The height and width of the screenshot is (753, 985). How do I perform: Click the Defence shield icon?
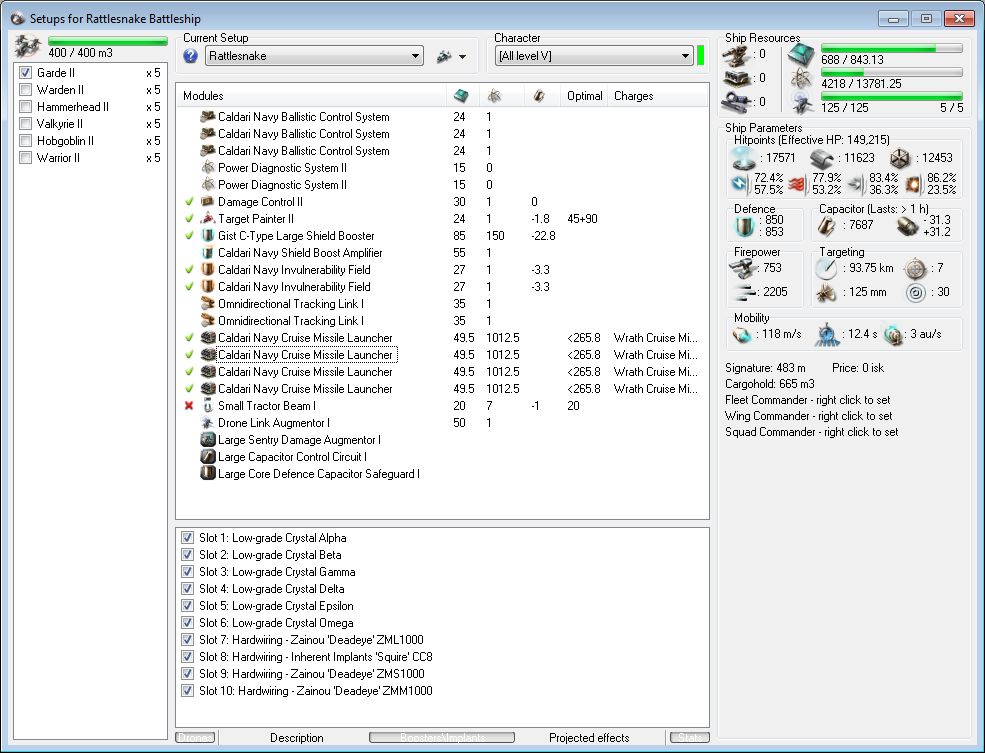pyautogui.click(x=745, y=226)
